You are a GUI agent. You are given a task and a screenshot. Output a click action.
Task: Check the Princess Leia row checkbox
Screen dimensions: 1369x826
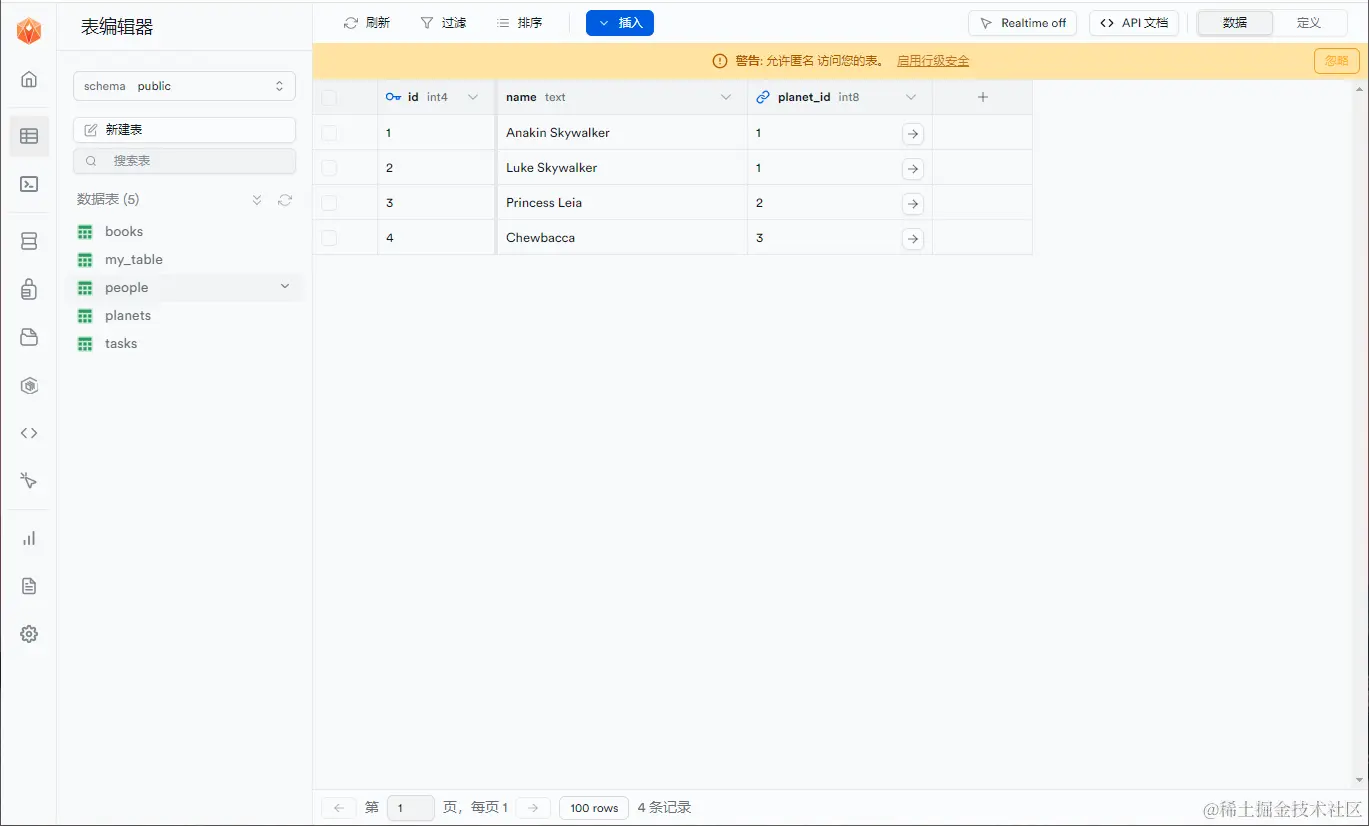pyautogui.click(x=329, y=203)
